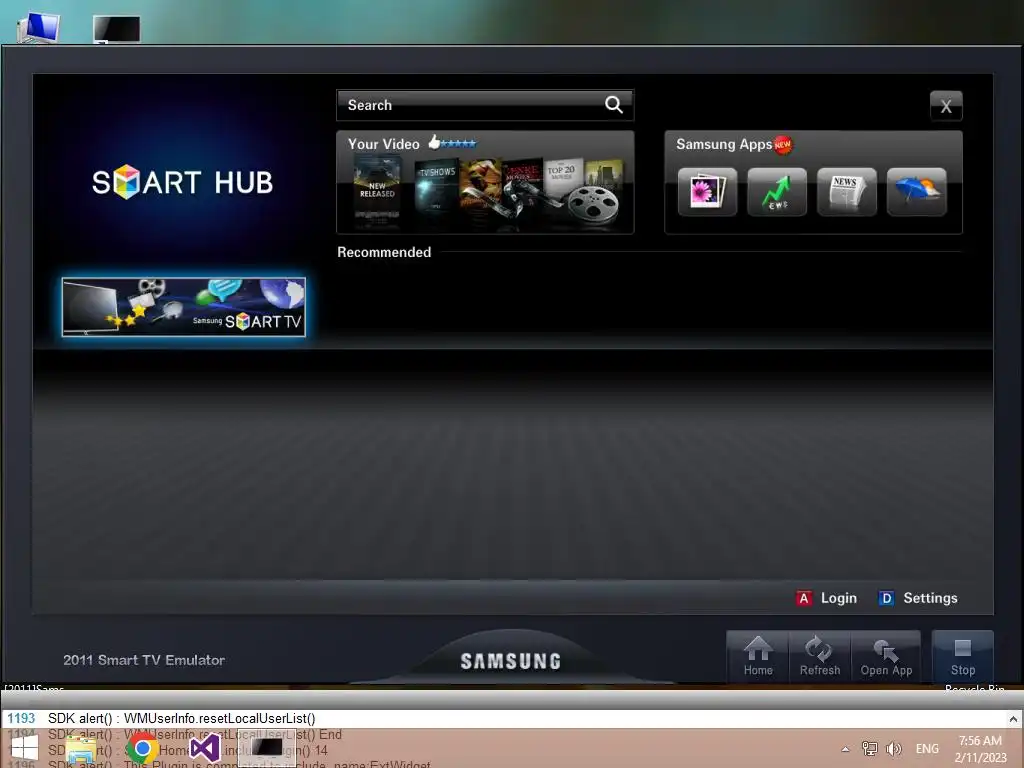This screenshot has height=768, width=1024.
Task: Select the New Released movie poster
Action: point(377,190)
